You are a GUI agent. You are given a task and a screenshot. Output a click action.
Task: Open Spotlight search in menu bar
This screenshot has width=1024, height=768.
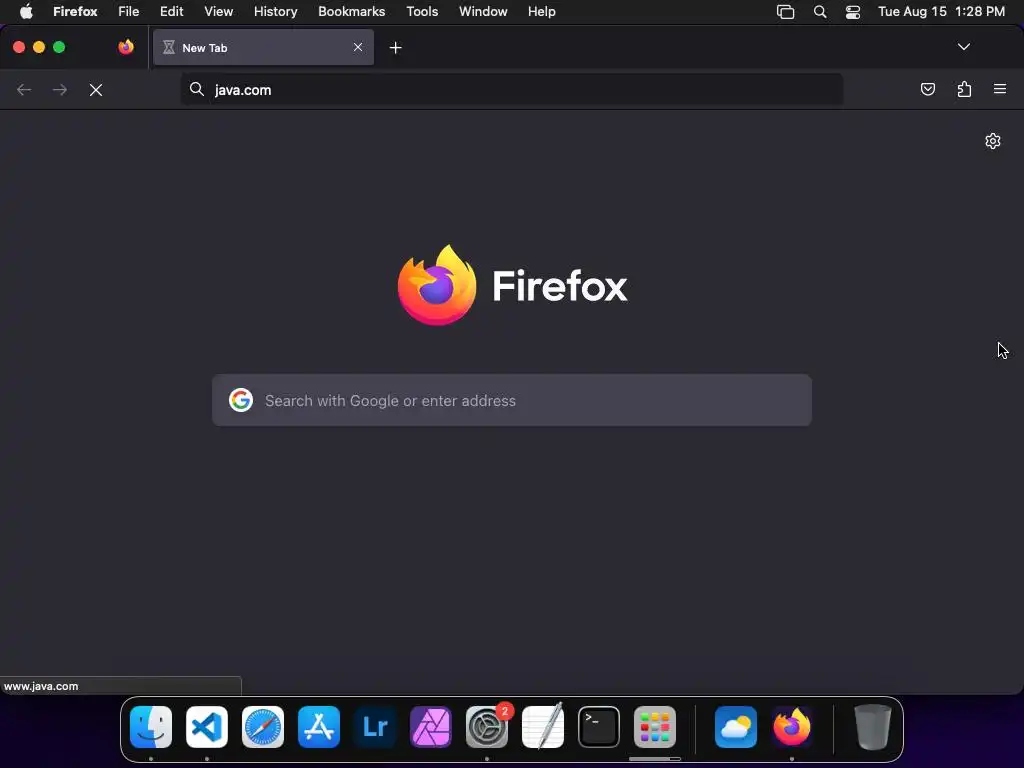pos(820,12)
